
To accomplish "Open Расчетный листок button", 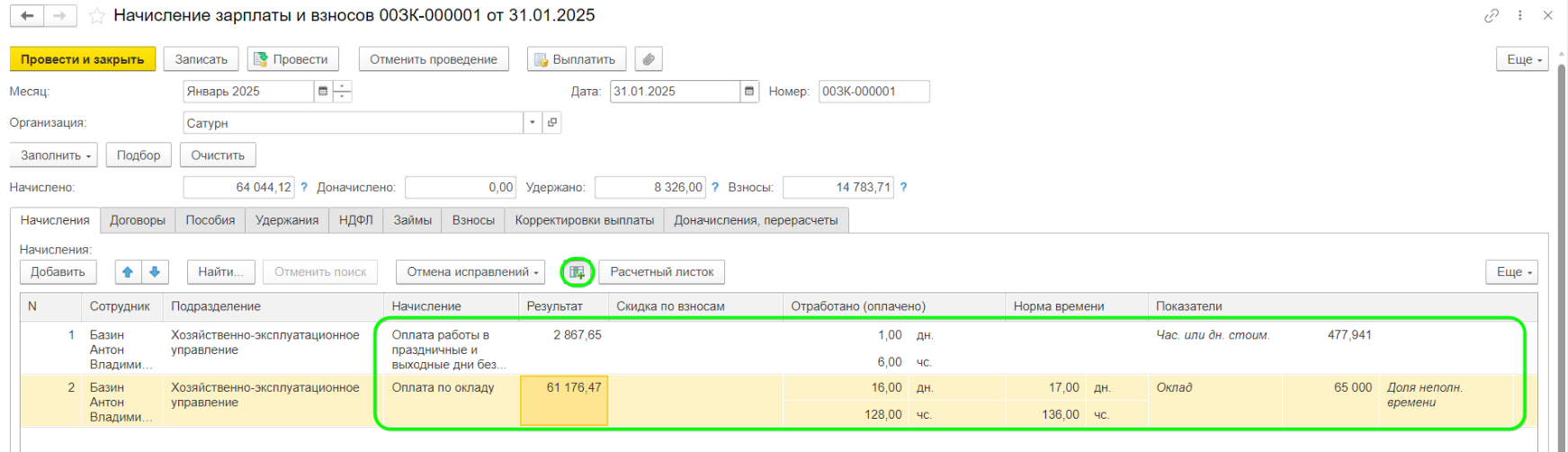I will 662,272.
